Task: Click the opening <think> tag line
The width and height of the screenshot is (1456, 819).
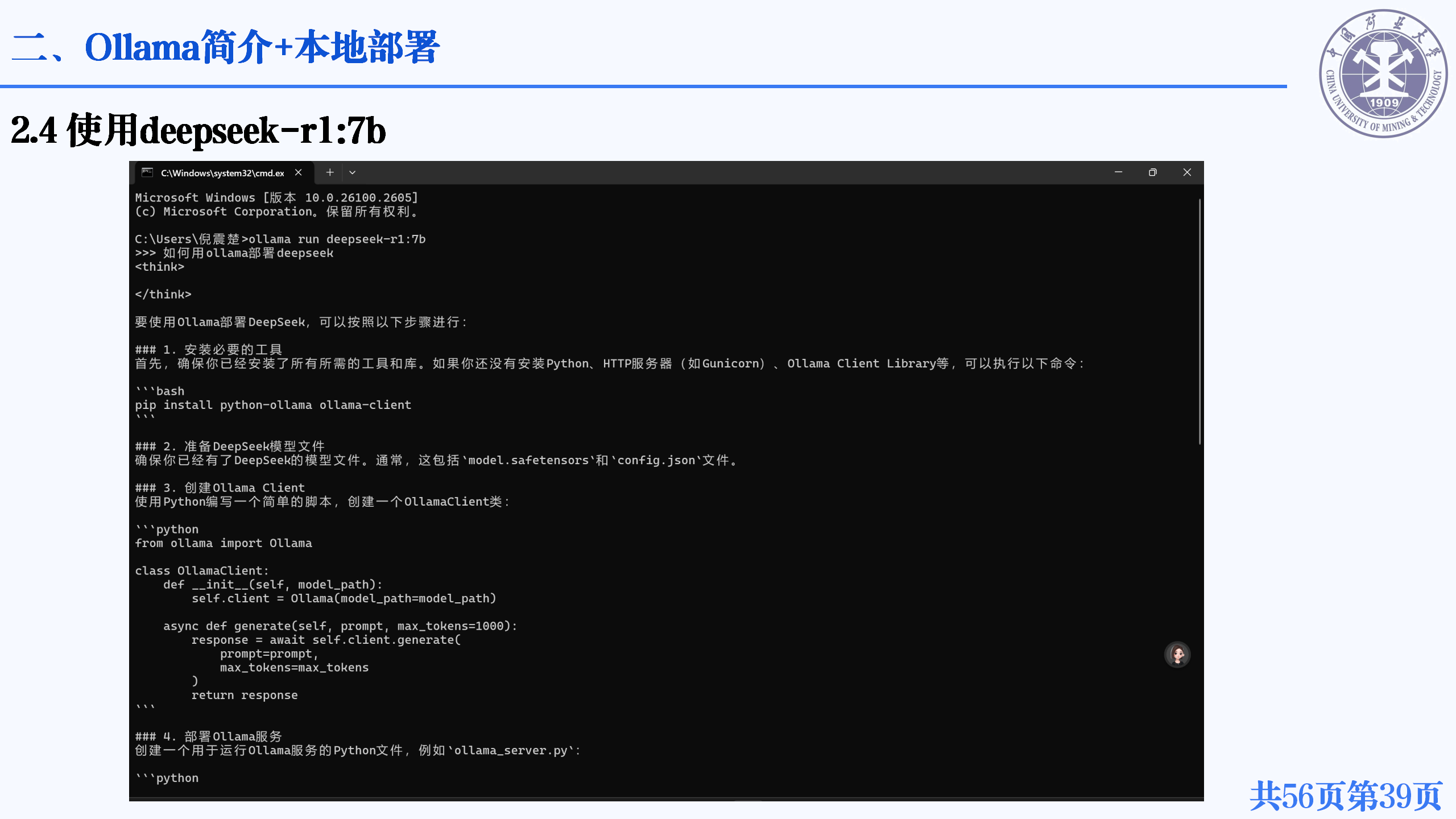Action: click(160, 267)
